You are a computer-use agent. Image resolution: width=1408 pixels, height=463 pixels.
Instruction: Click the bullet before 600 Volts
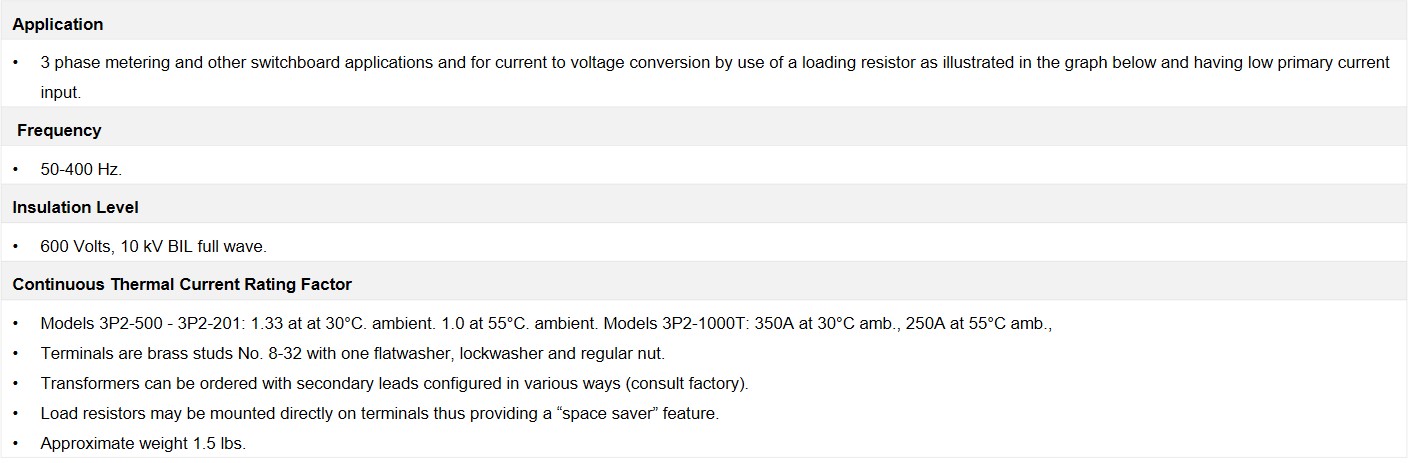(16, 246)
